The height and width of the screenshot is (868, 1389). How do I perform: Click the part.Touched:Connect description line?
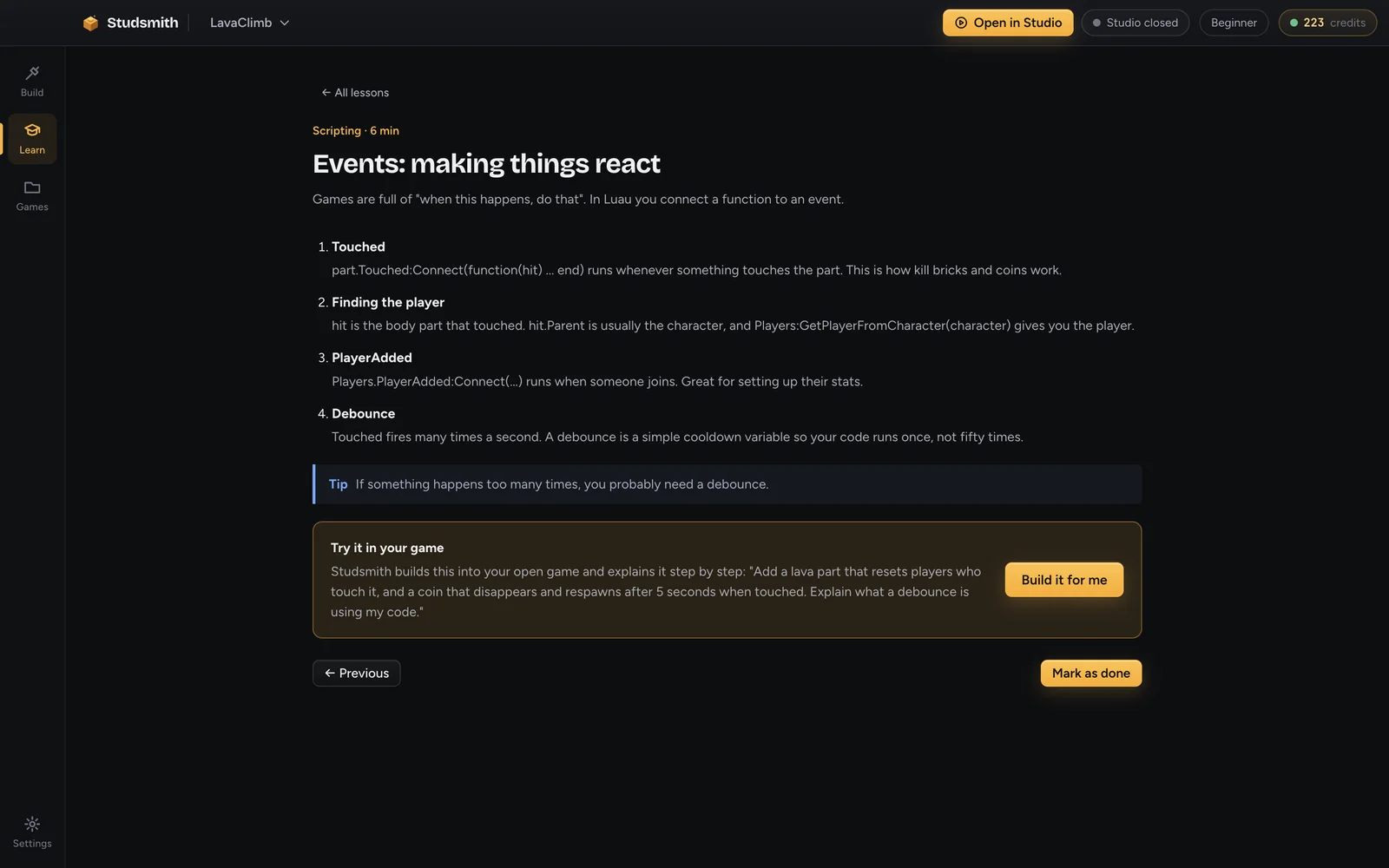[696, 271]
